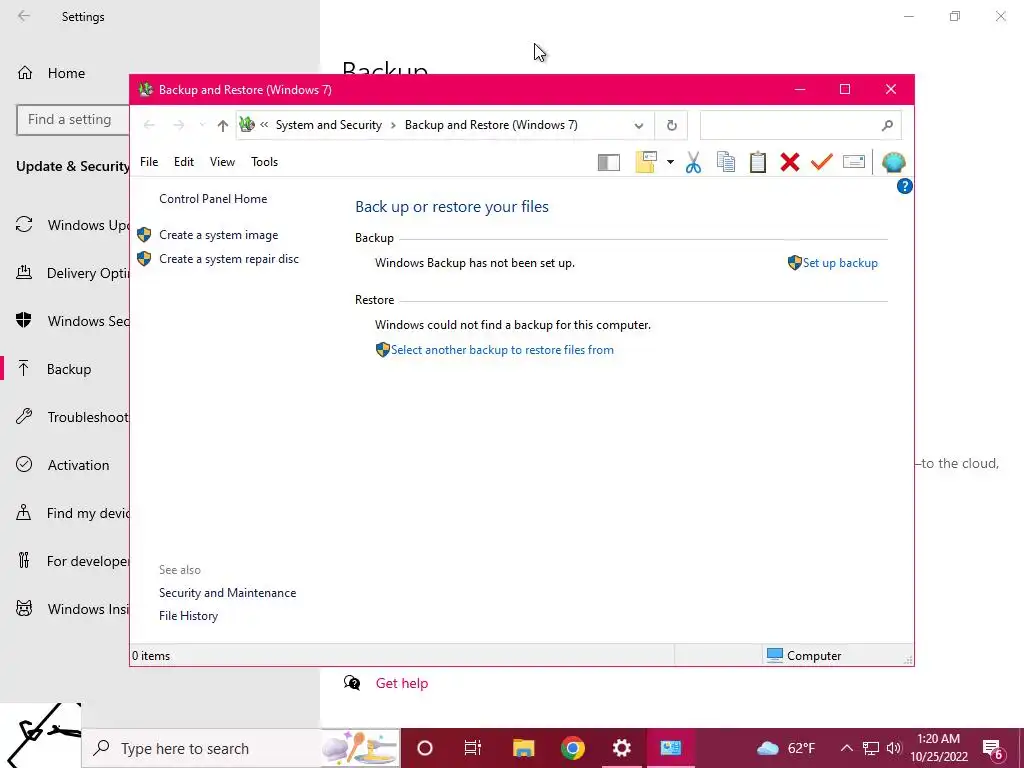The image size is (1024, 768).
Task: Click the scissors Cut icon
Action: click(x=693, y=162)
